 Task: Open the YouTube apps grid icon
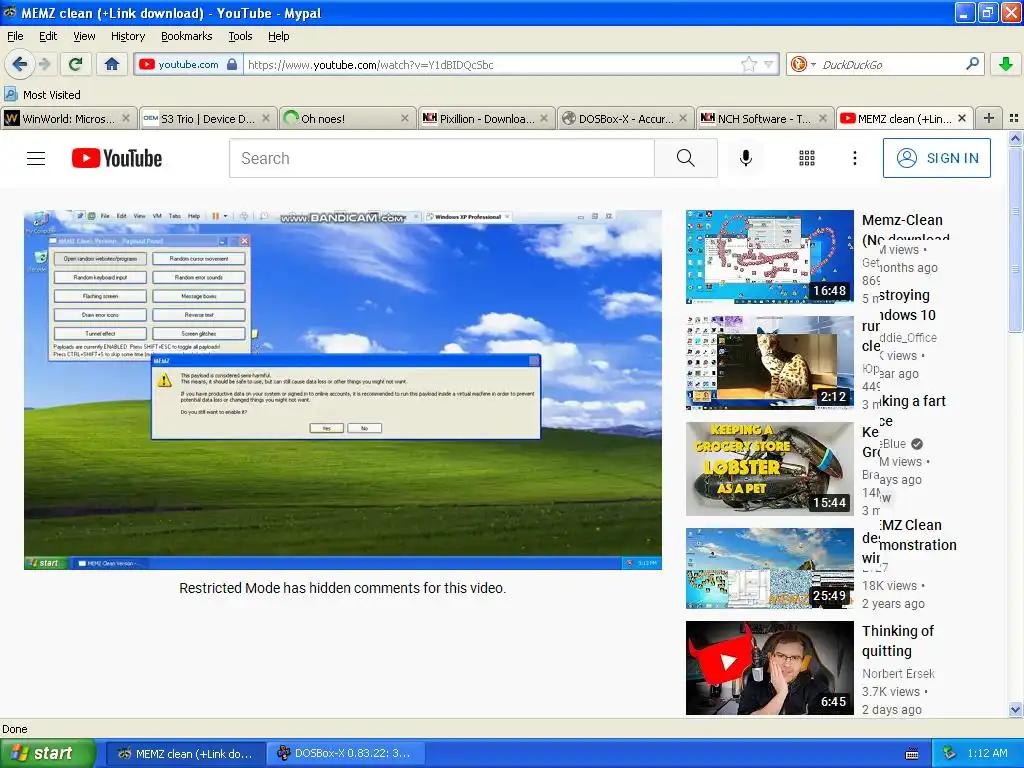pos(807,158)
